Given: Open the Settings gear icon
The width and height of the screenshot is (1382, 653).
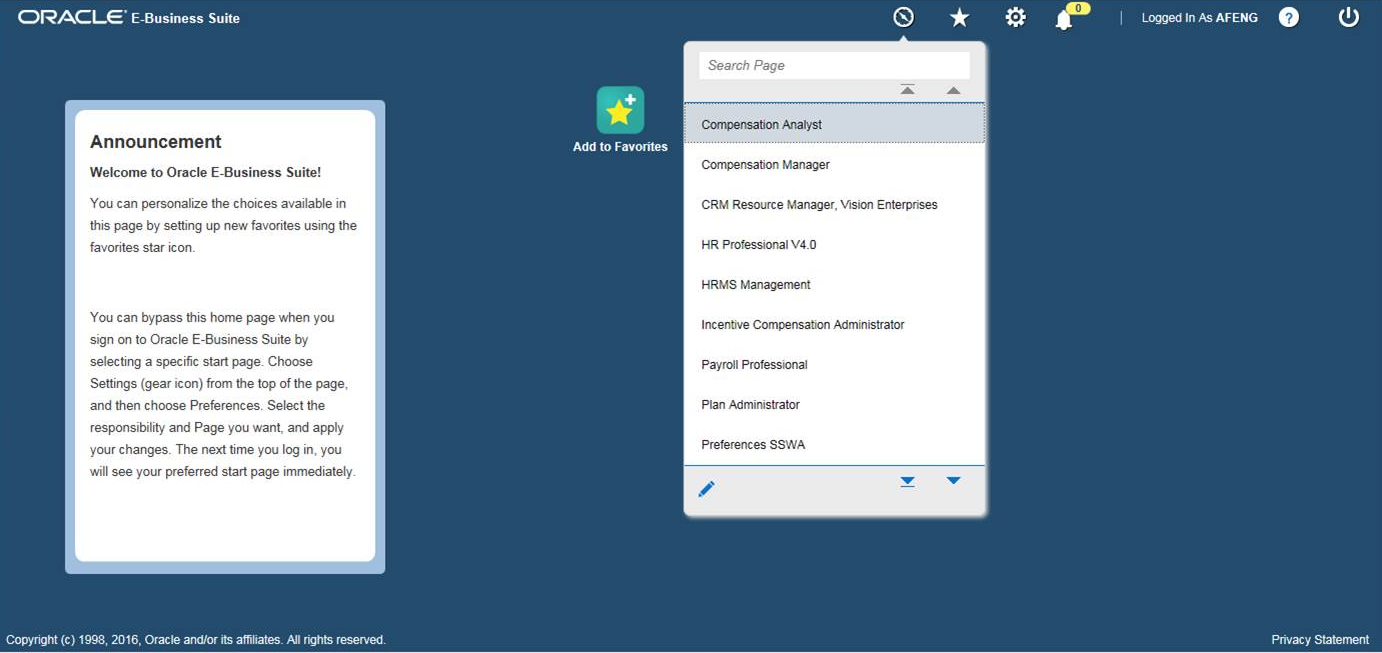Looking at the screenshot, I should [1015, 17].
